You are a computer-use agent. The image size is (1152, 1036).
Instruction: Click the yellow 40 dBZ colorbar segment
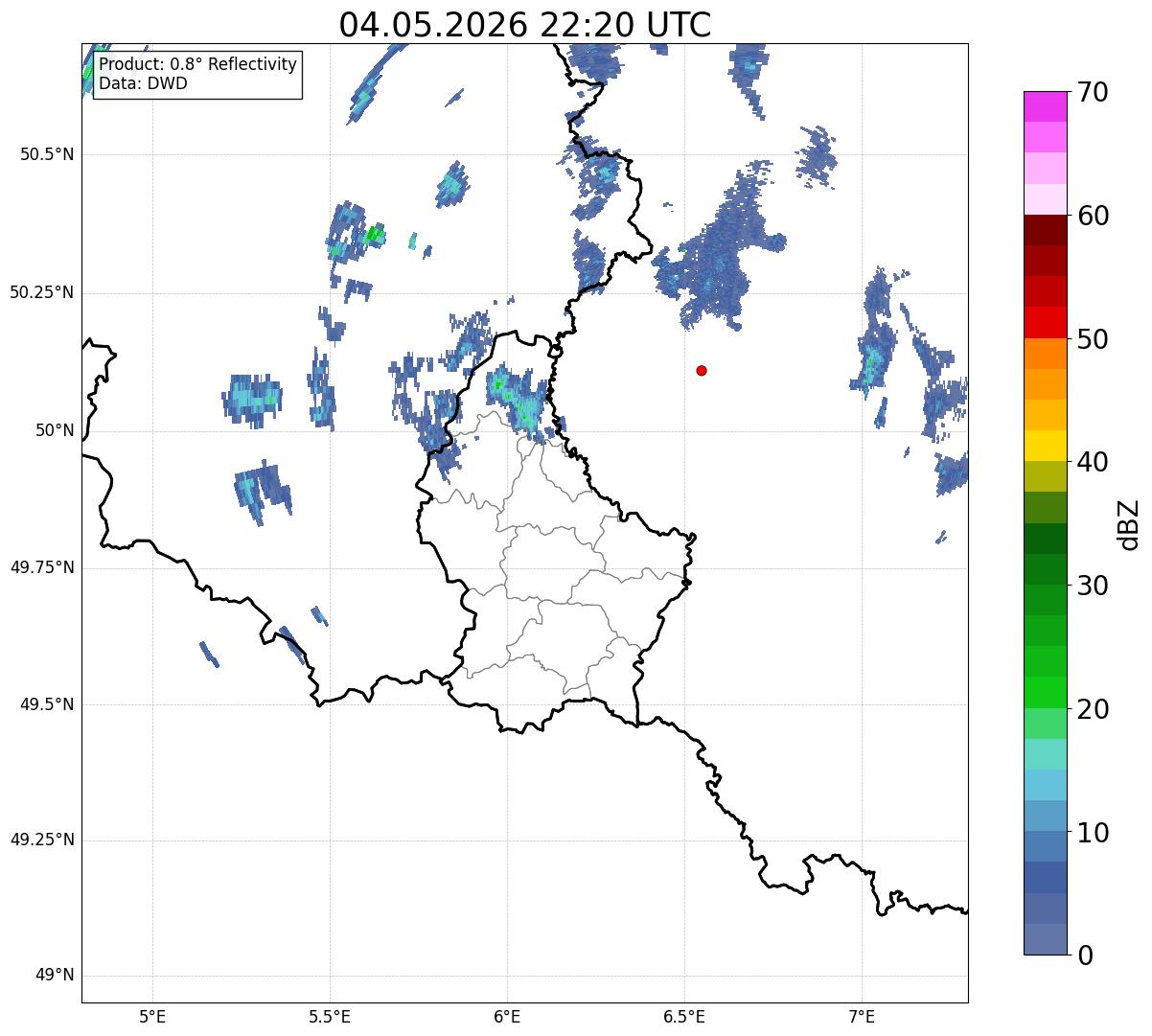pyautogui.click(x=1045, y=446)
